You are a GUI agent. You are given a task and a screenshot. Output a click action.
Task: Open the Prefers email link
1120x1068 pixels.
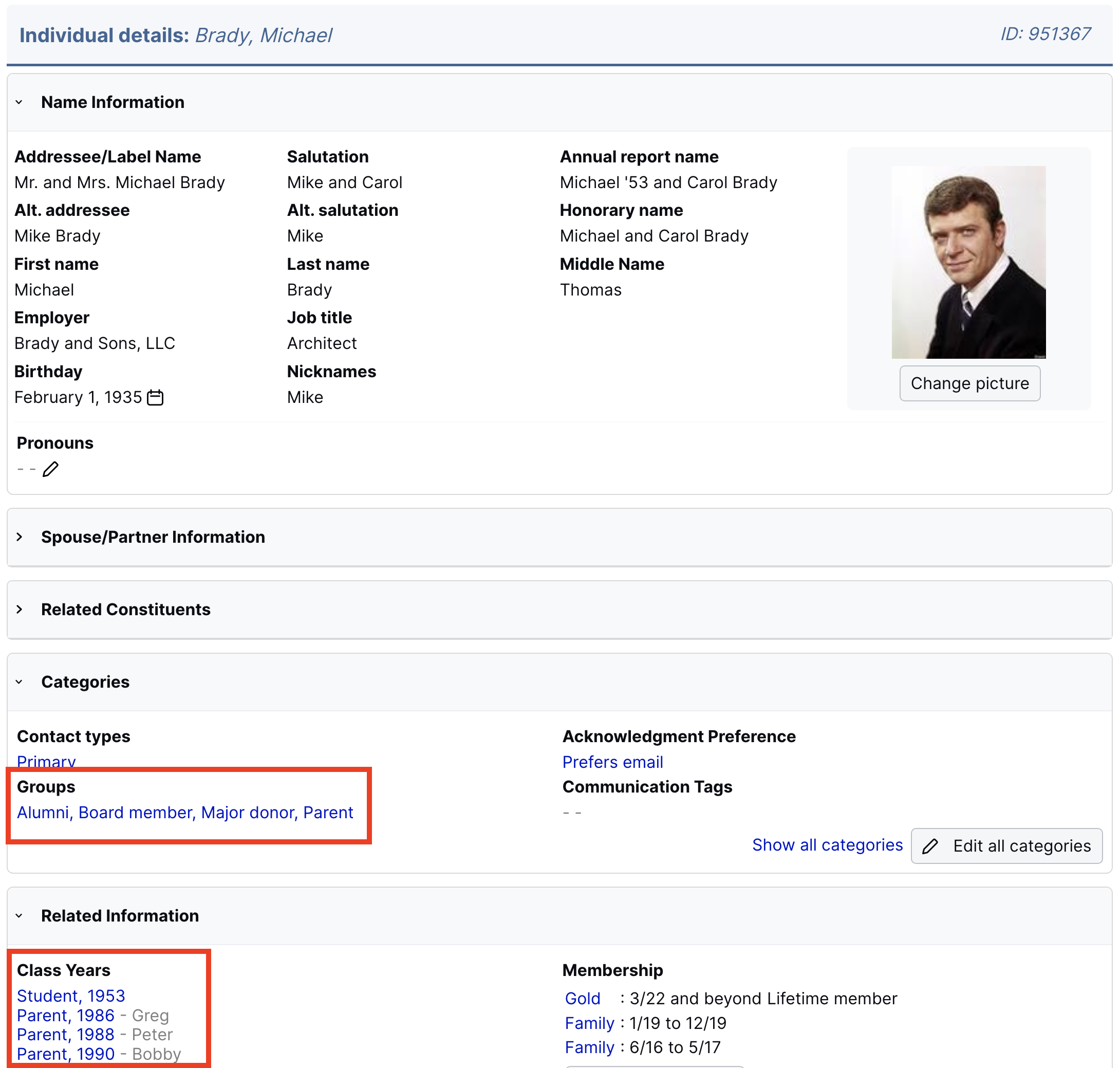[612, 762]
